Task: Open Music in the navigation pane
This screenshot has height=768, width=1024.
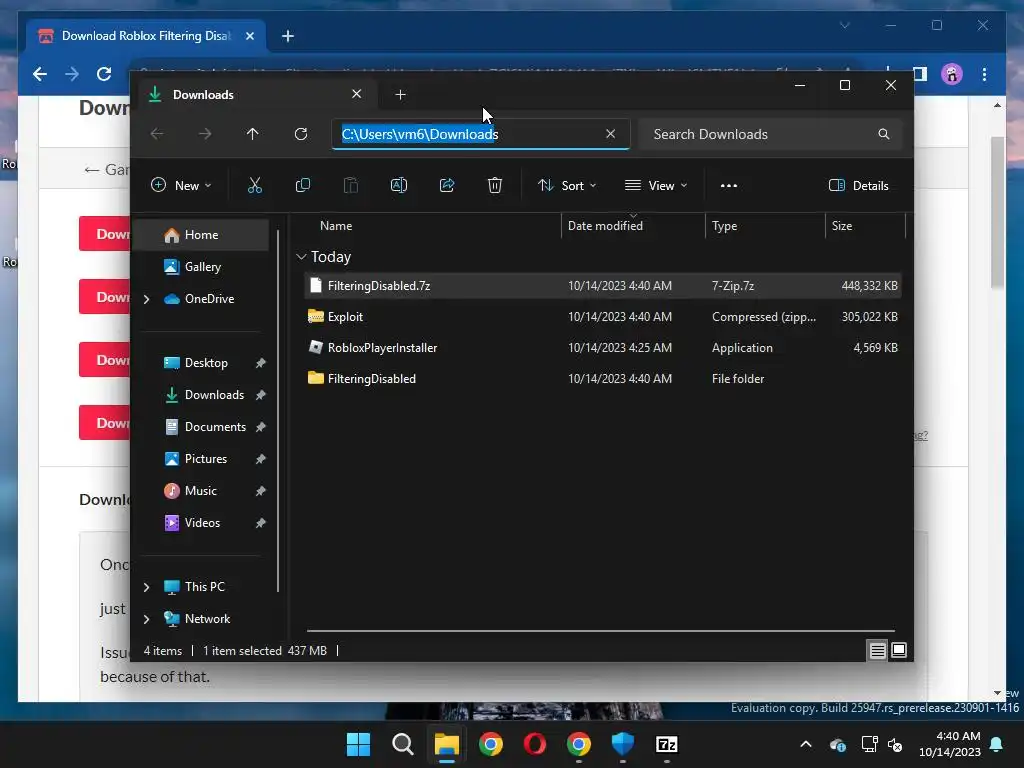Action: pyautogui.click(x=201, y=491)
